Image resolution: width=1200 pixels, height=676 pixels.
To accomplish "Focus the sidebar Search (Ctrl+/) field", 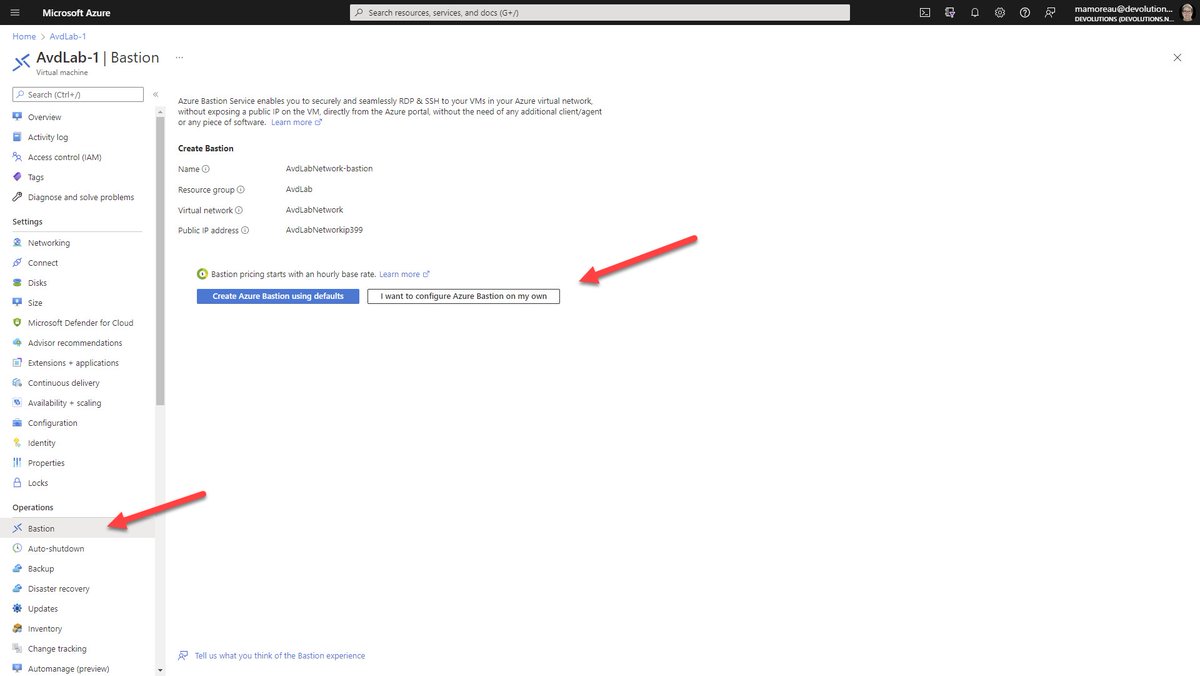I will click(x=77, y=94).
